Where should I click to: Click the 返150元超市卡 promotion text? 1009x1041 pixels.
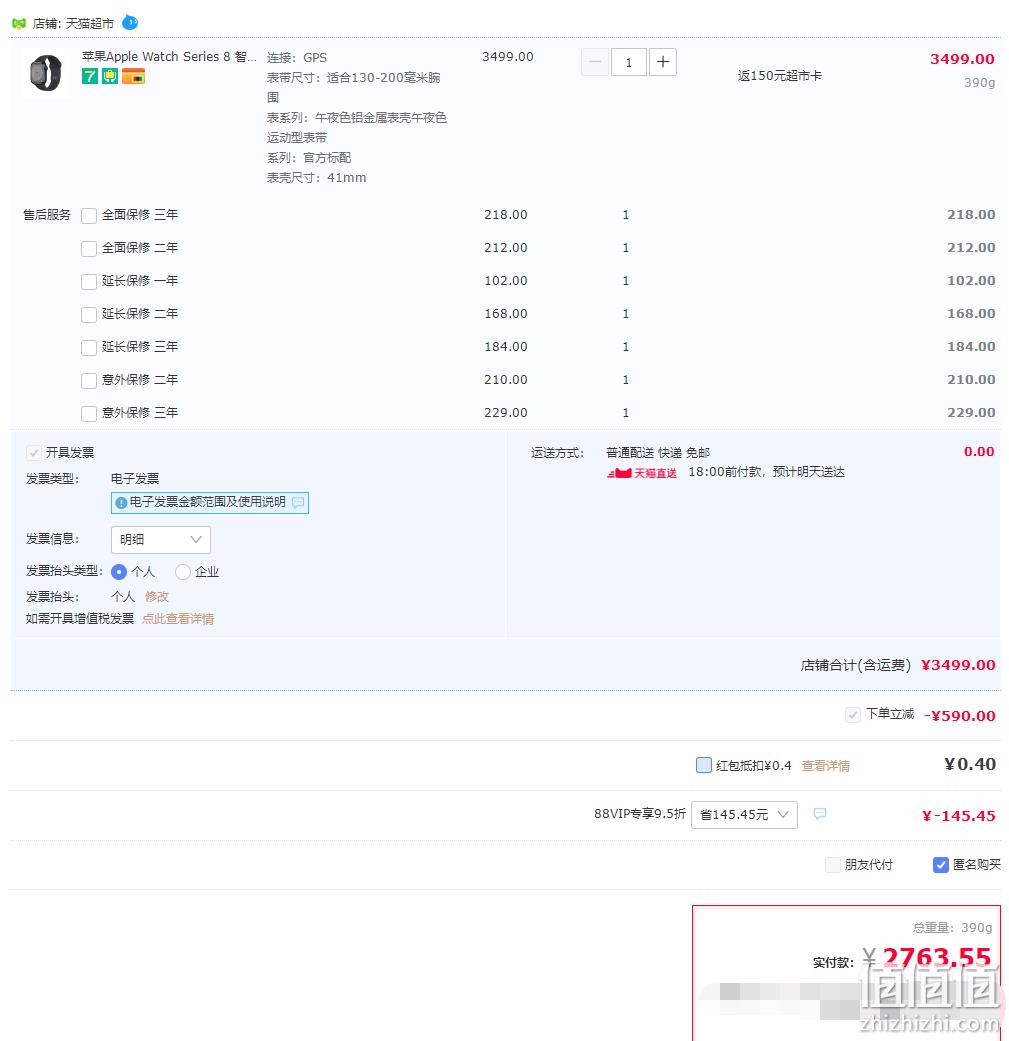point(779,76)
